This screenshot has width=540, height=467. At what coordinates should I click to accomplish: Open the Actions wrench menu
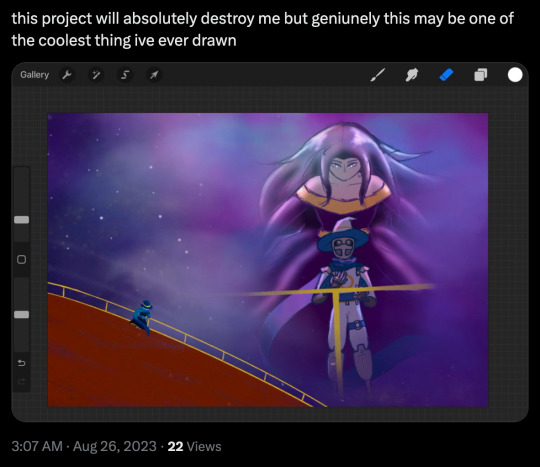[67, 75]
